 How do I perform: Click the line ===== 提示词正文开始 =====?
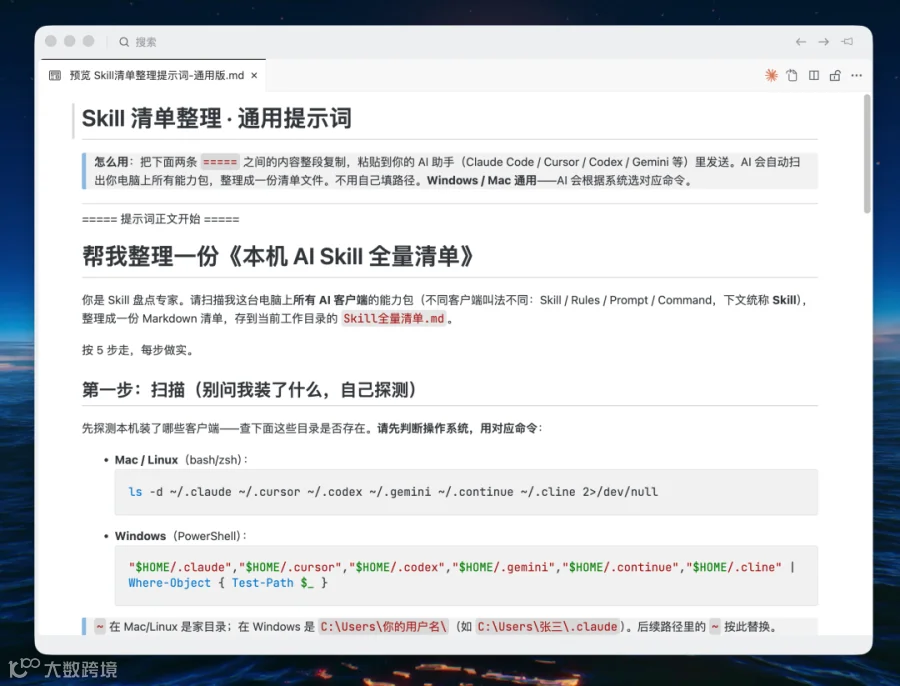pos(161,219)
